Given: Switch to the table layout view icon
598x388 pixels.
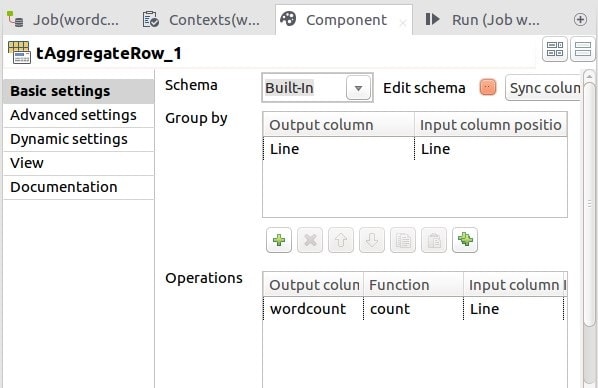Looking at the screenshot, I should tap(555, 49).
